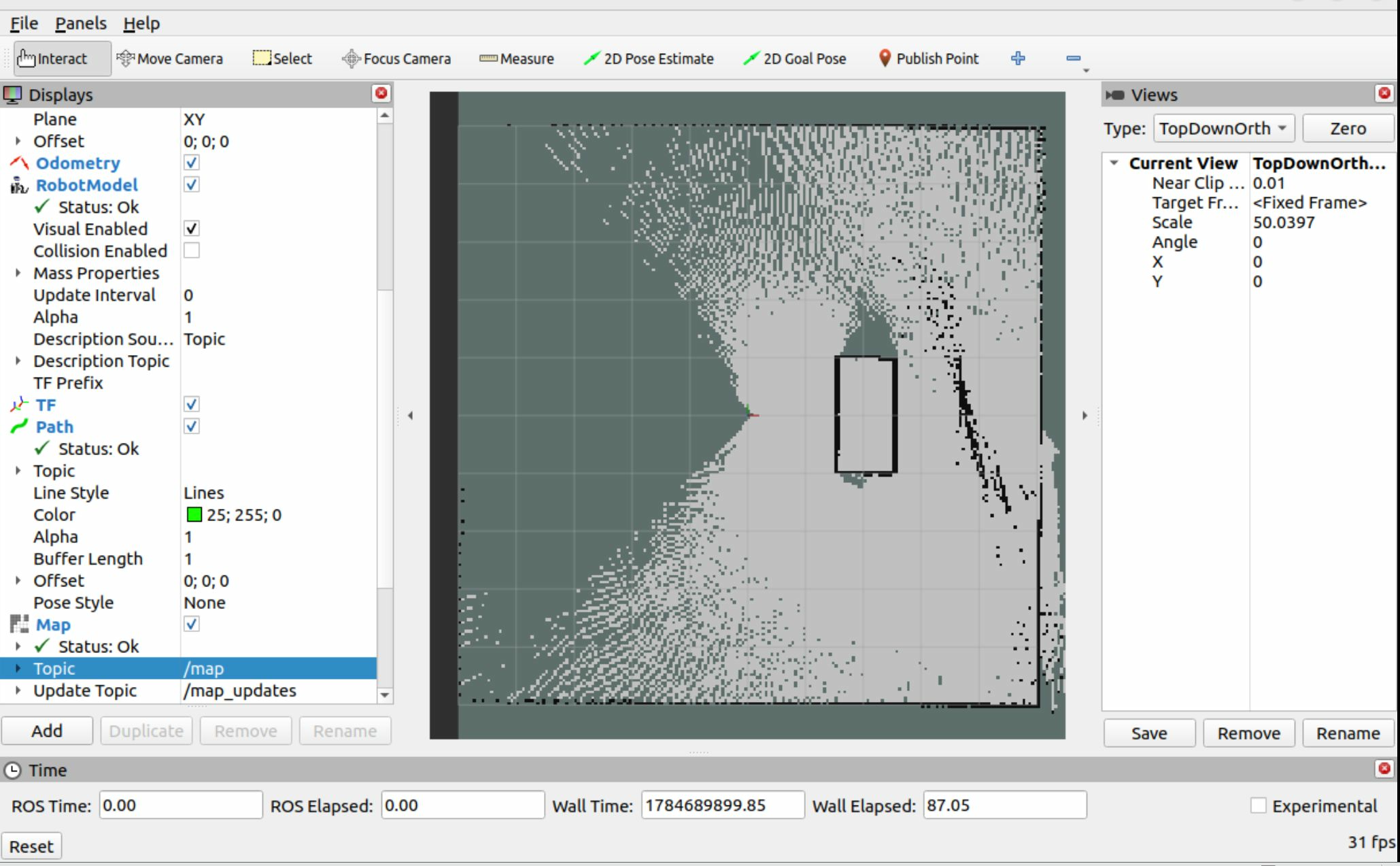Select the Publish Point tool
This screenshot has height=866, width=1400.
click(928, 59)
